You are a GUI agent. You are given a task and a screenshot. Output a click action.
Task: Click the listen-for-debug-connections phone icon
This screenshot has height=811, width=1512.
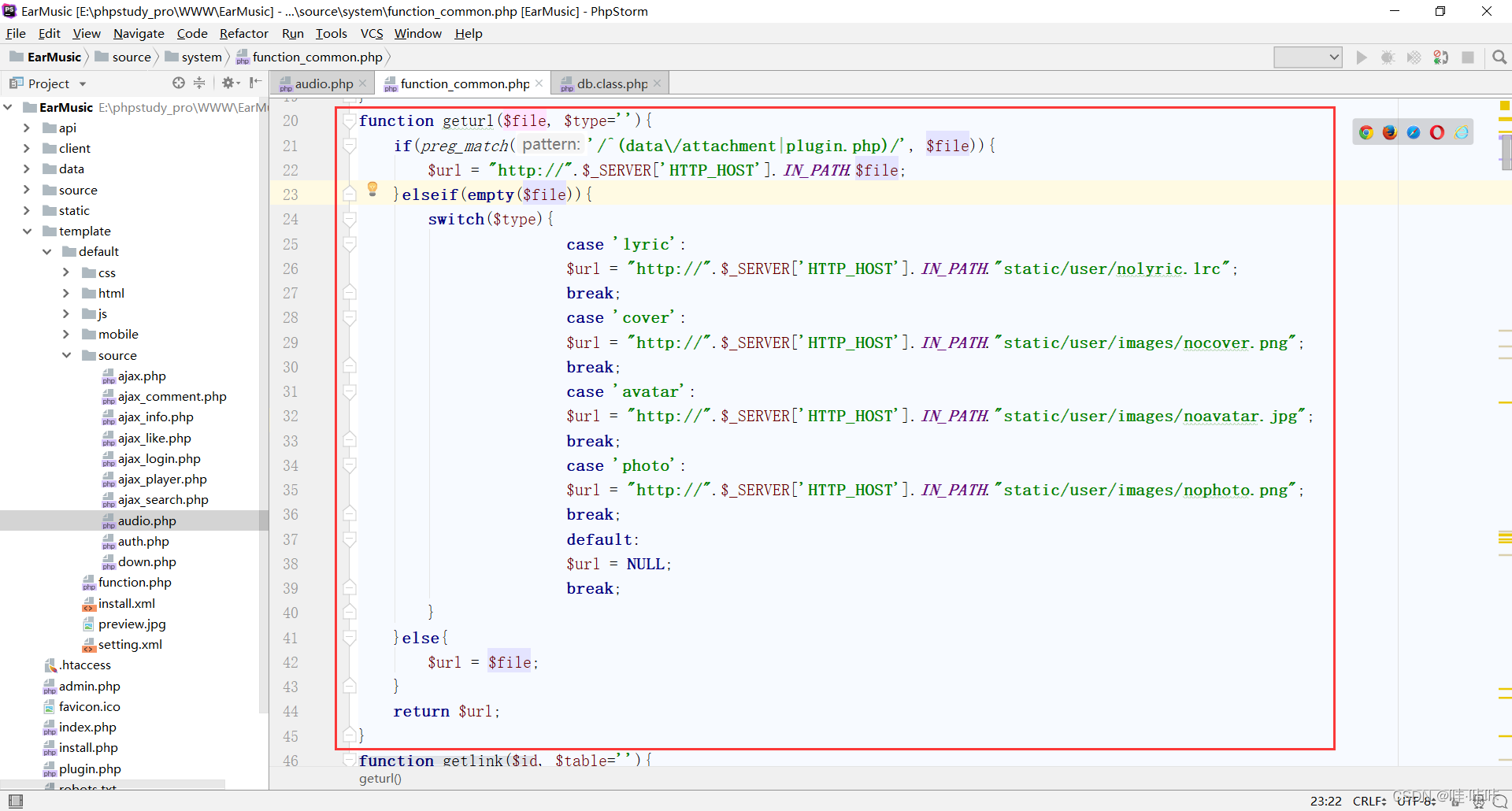click(1441, 57)
